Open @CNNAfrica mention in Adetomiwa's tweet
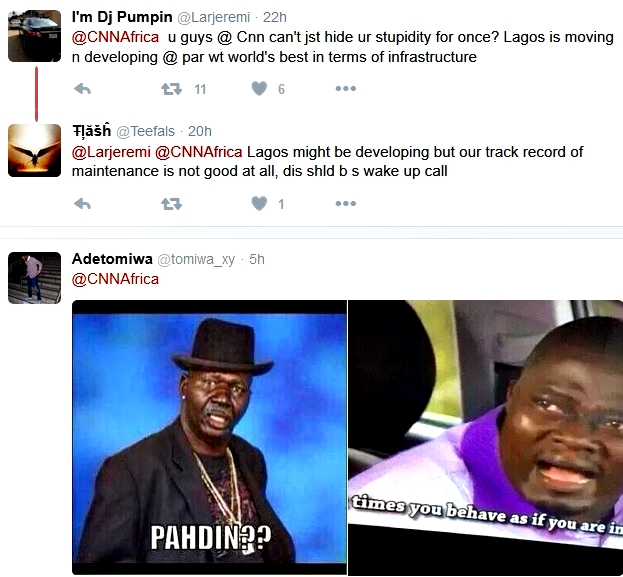 115,279
